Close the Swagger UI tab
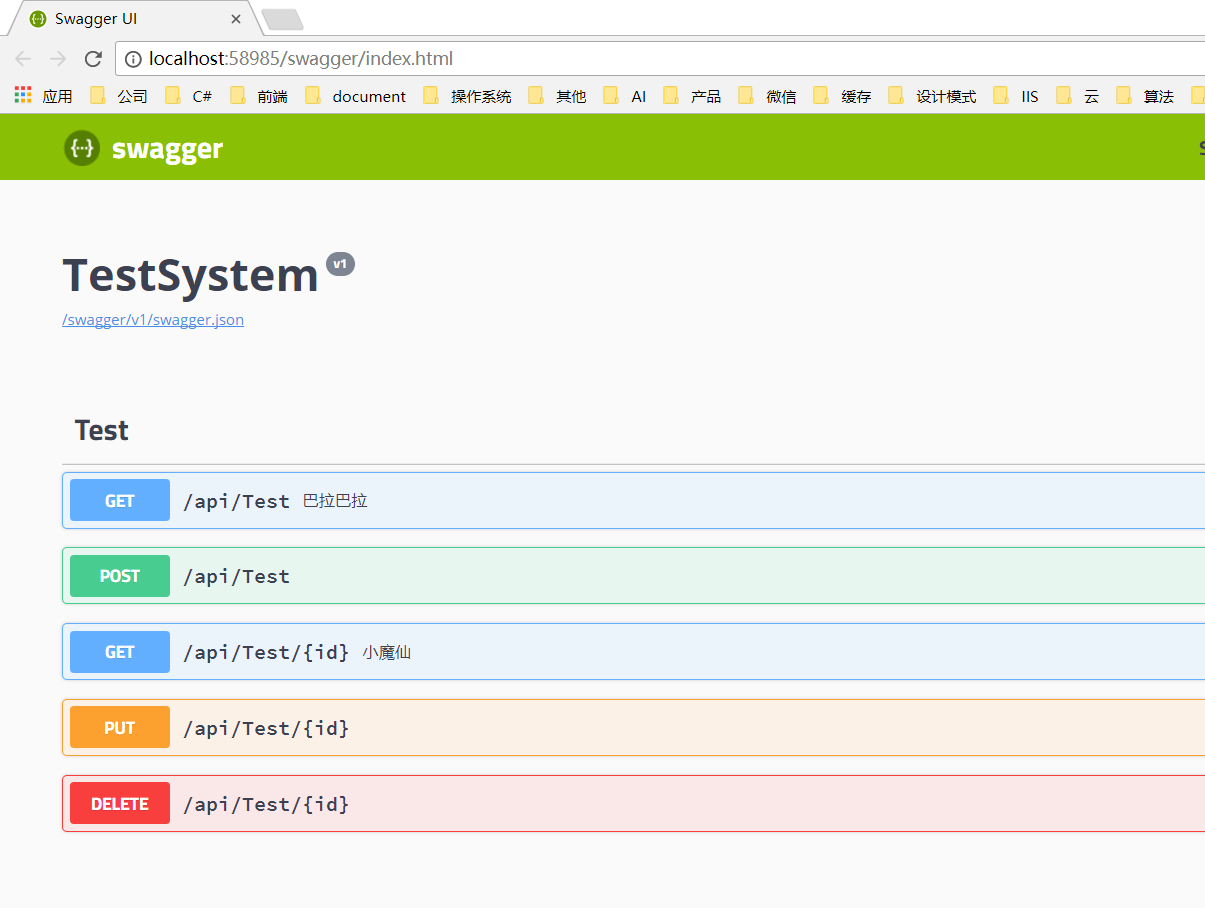The image size is (1205, 908). click(236, 19)
